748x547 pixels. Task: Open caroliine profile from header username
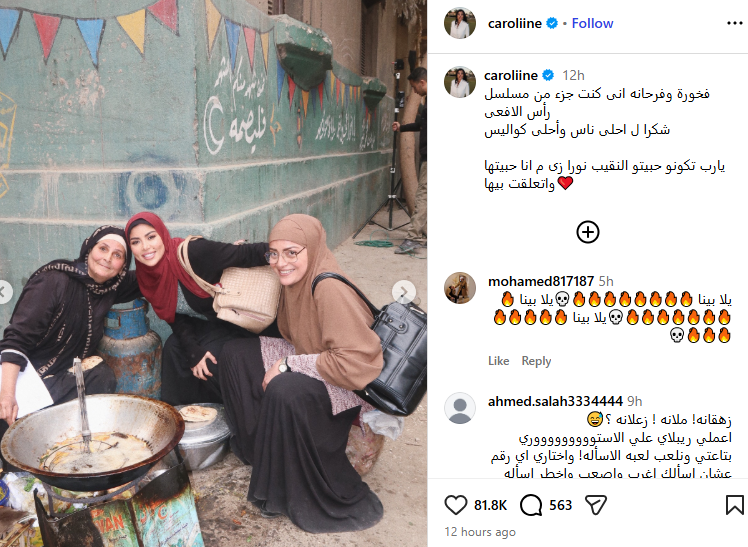514,23
